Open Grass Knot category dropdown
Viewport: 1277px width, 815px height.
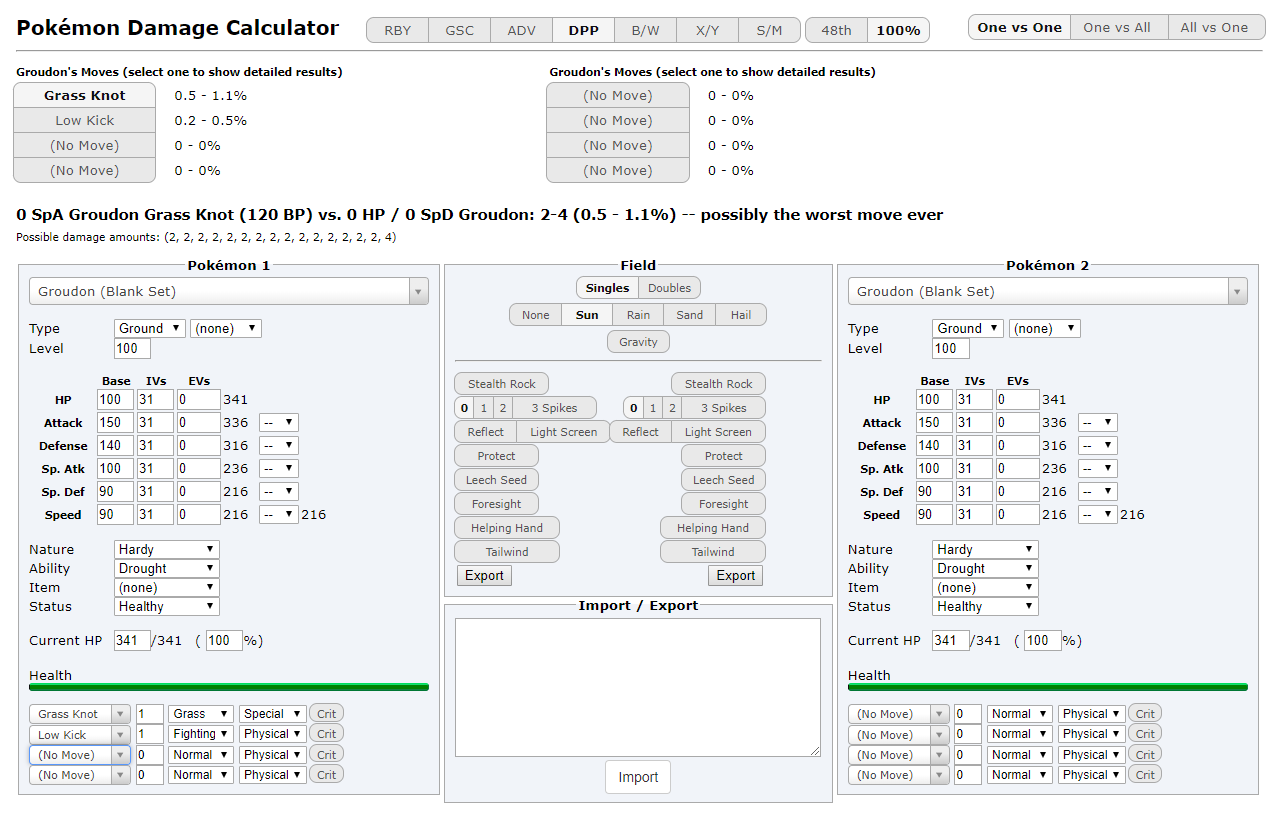[x=272, y=714]
